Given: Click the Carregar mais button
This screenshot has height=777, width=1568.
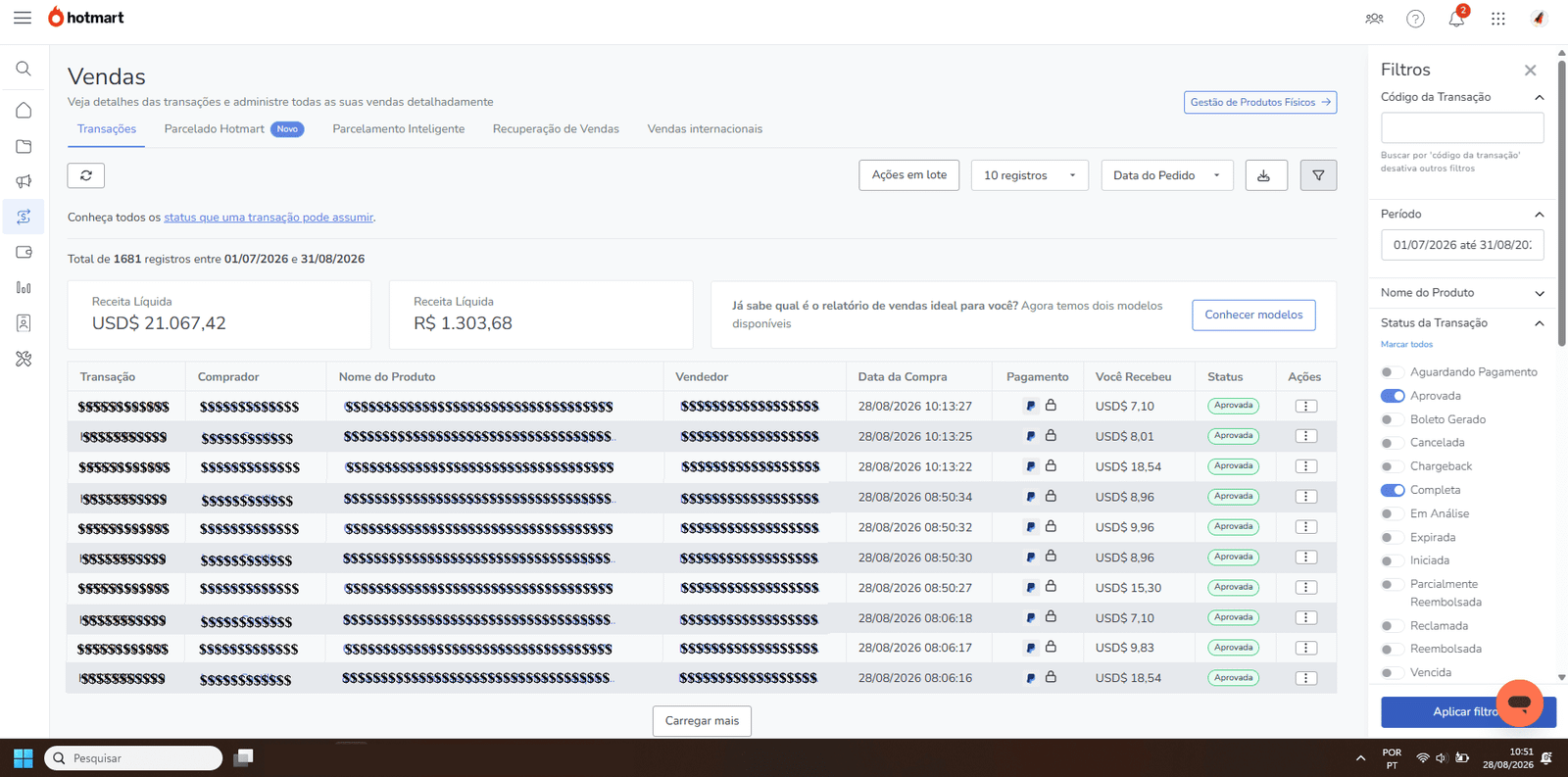Looking at the screenshot, I should pyautogui.click(x=702, y=721).
